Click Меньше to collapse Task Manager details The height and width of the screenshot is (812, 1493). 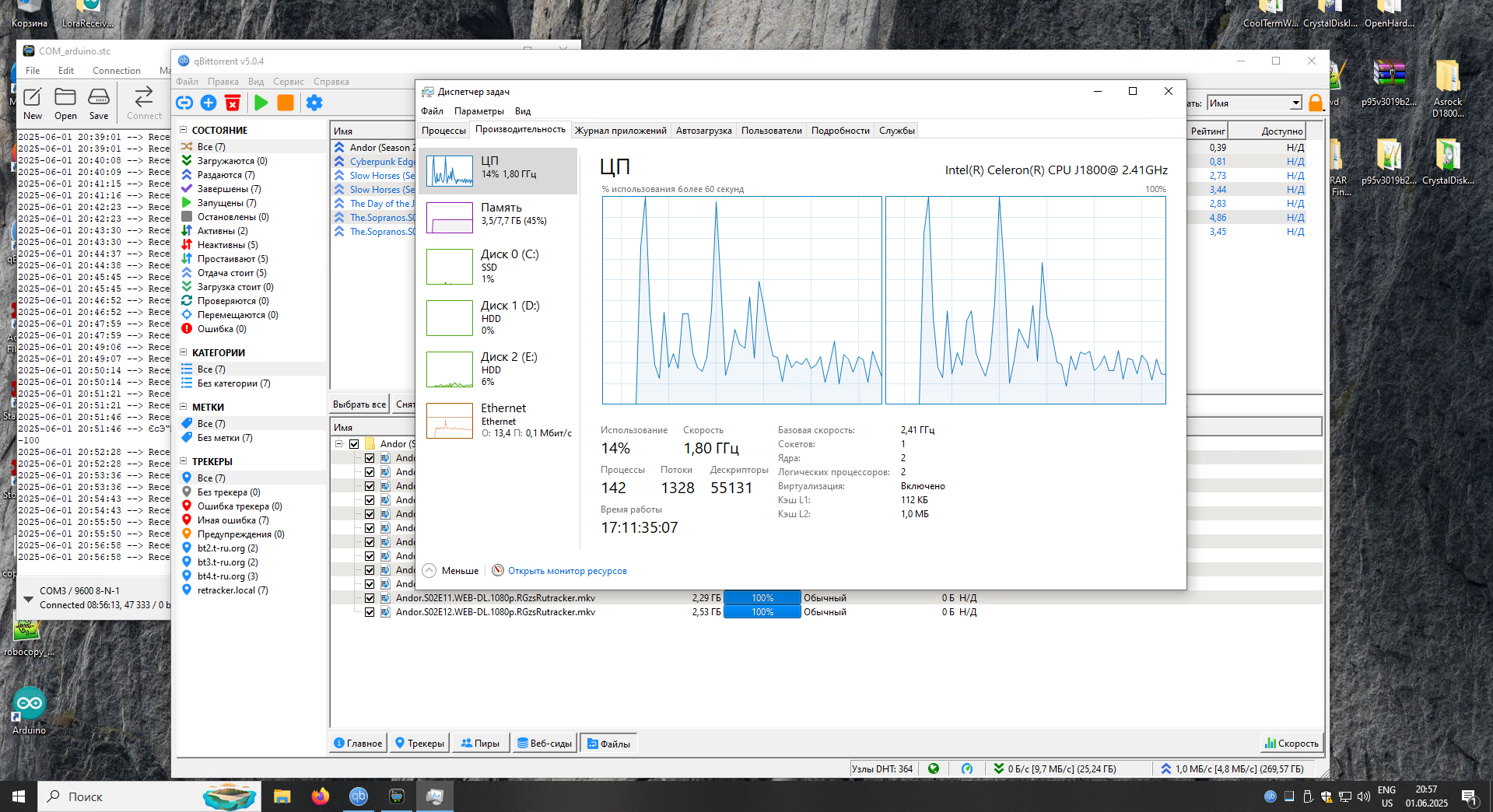(451, 571)
